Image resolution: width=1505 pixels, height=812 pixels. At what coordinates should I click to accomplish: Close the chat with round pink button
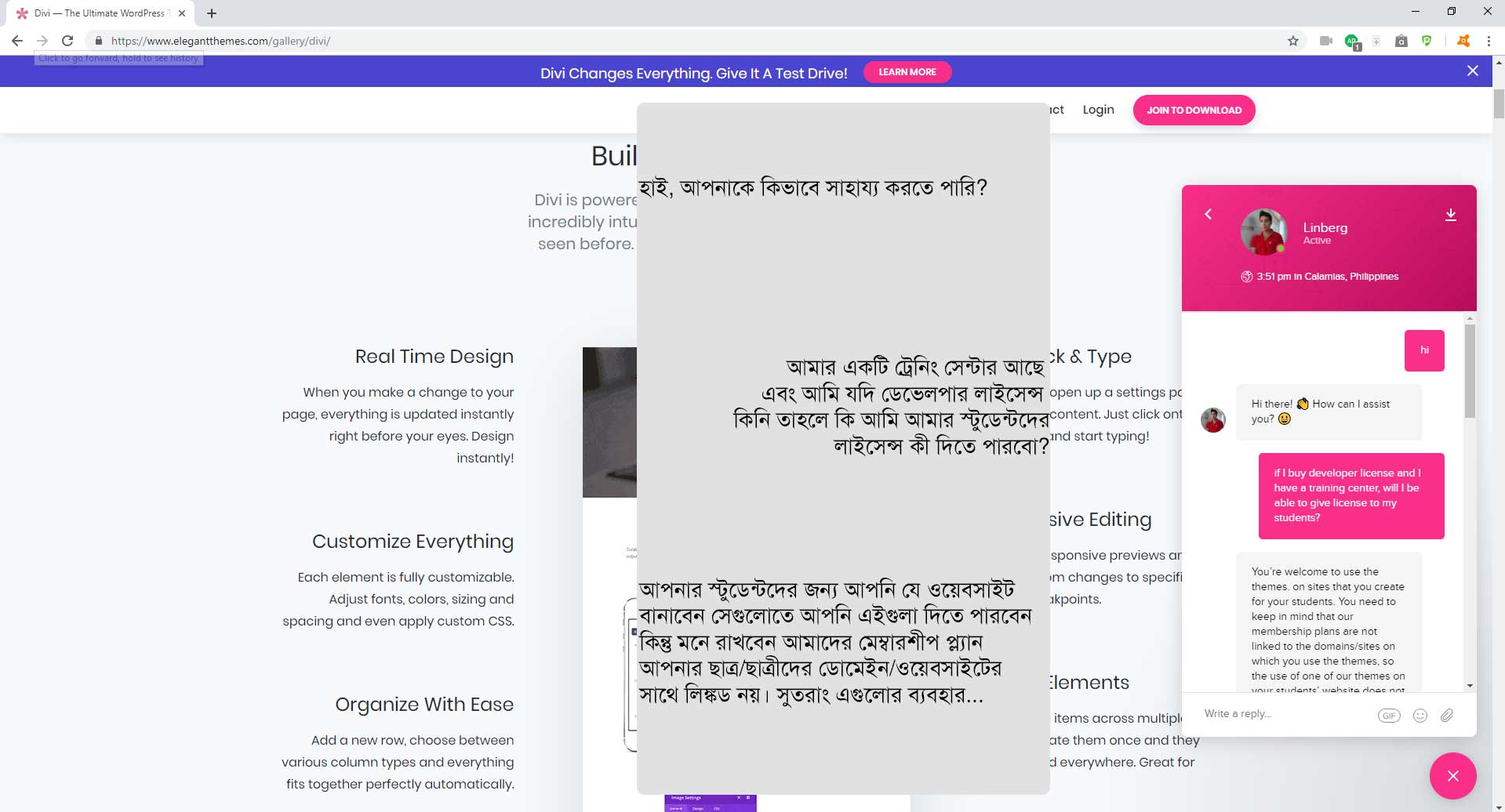(1452, 776)
